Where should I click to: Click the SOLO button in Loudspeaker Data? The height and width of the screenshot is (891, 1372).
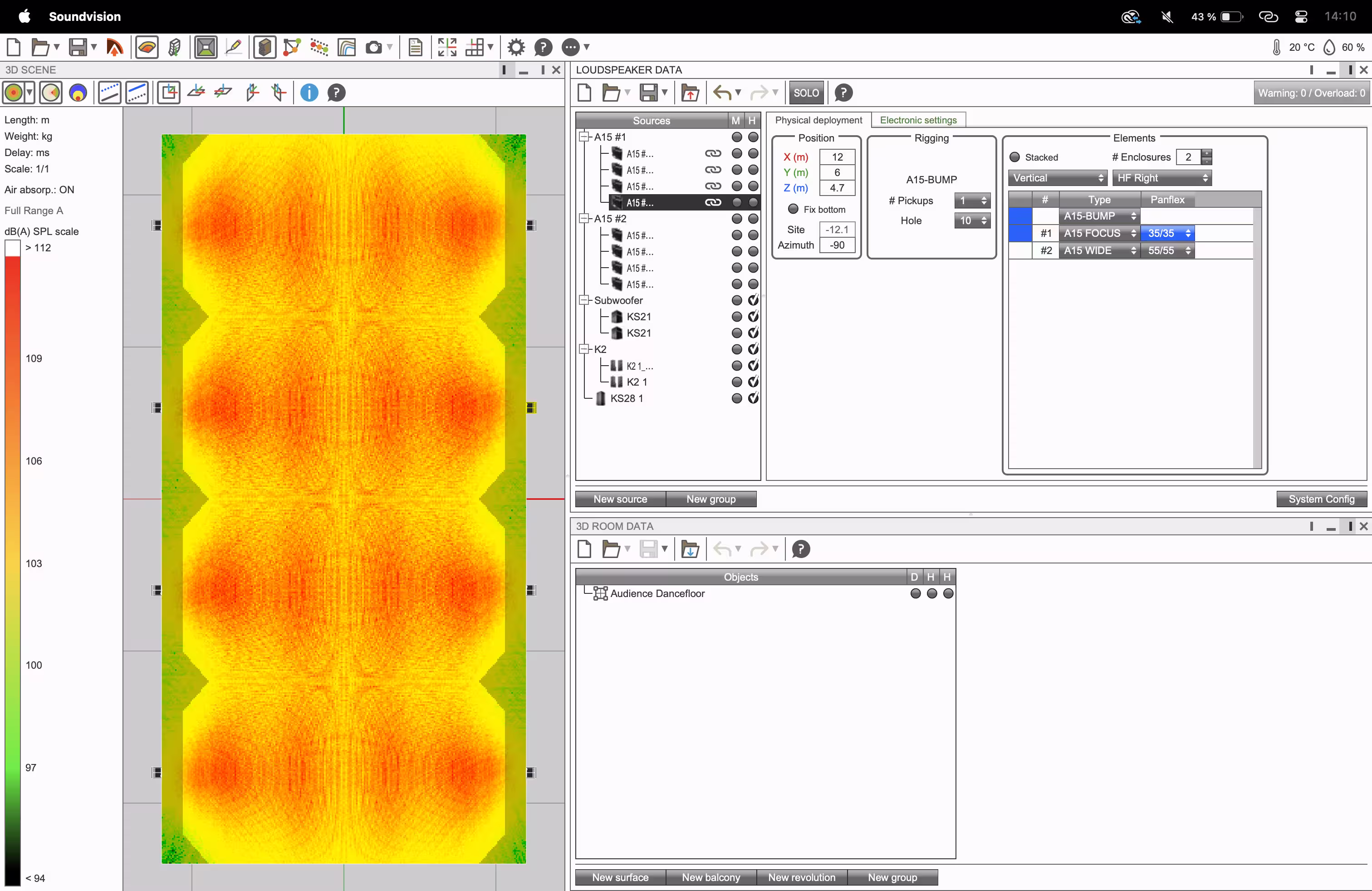(805, 93)
